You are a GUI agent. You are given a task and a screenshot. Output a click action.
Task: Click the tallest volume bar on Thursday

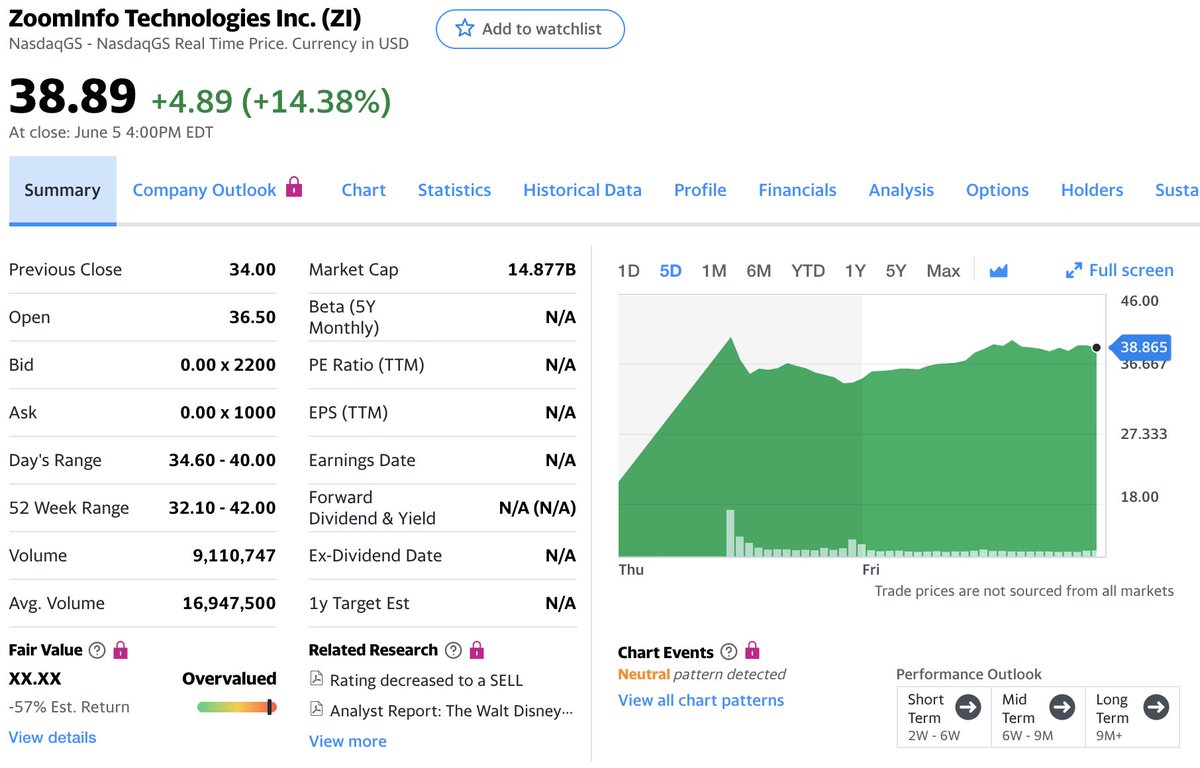[730, 532]
